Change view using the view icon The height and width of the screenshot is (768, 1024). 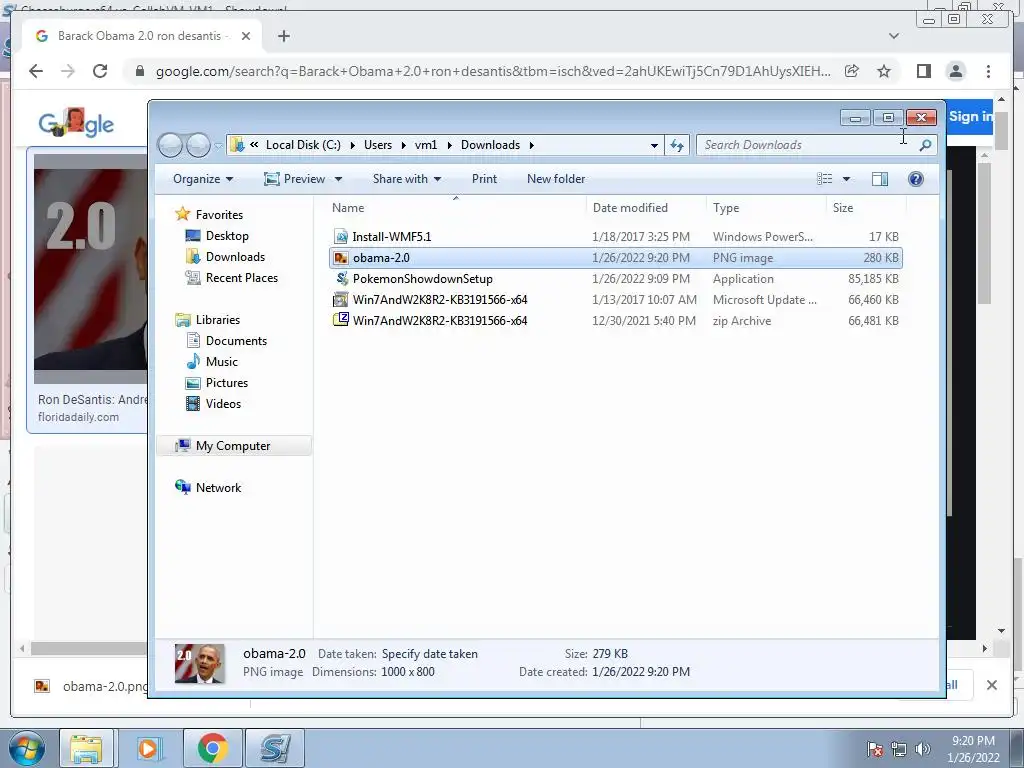click(825, 179)
